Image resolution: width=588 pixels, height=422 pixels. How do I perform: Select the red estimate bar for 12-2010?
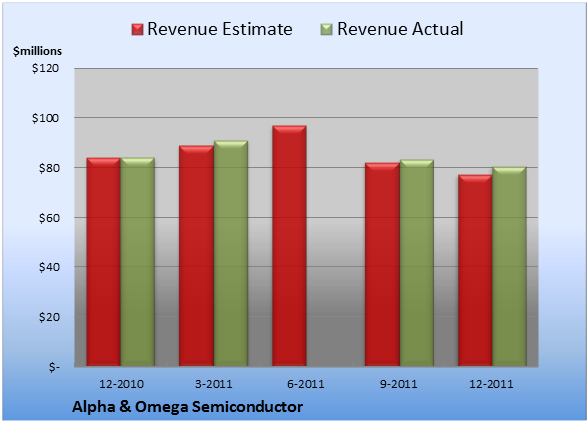pyautogui.click(x=104, y=262)
